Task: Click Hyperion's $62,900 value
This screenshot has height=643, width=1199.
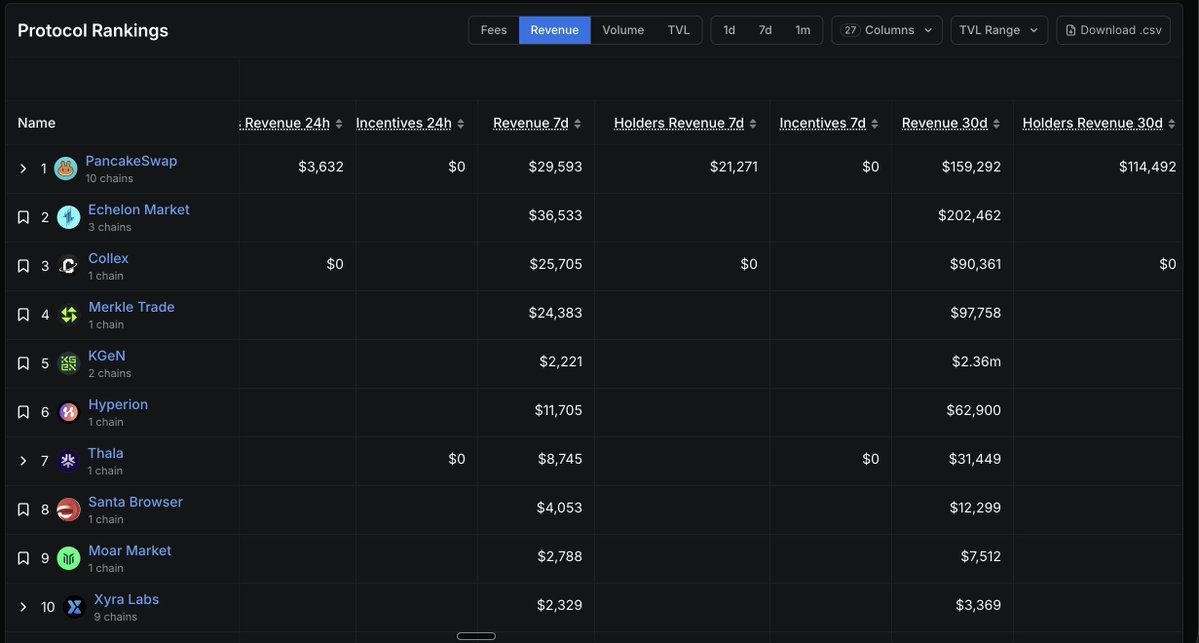Action: (973, 410)
